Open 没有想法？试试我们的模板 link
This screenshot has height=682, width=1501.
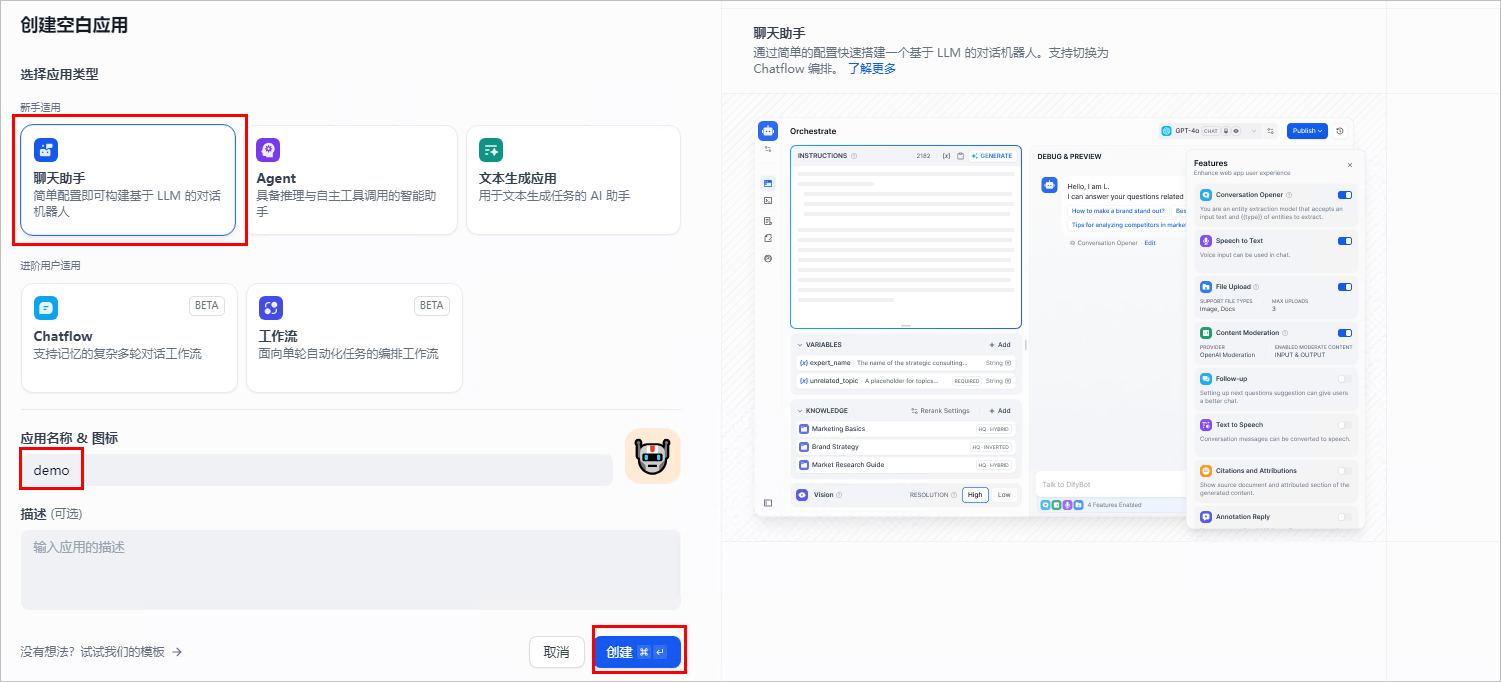[x=101, y=652]
